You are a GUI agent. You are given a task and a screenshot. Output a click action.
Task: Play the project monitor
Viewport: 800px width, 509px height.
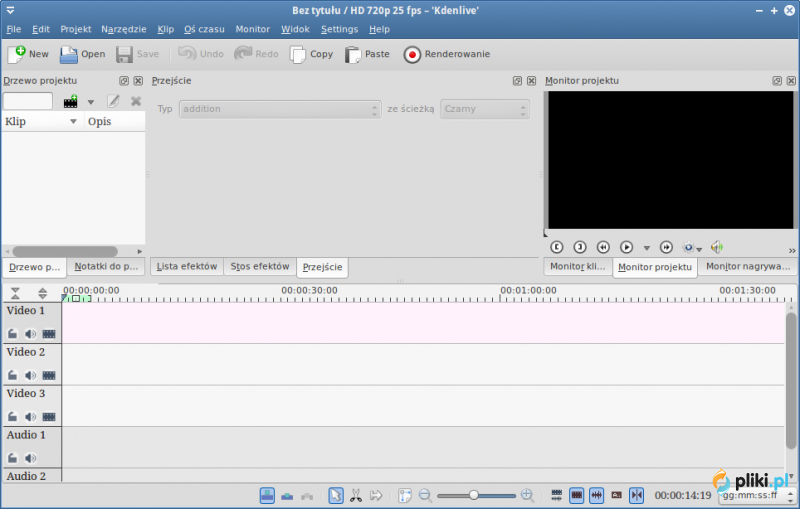(x=626, y=247)
